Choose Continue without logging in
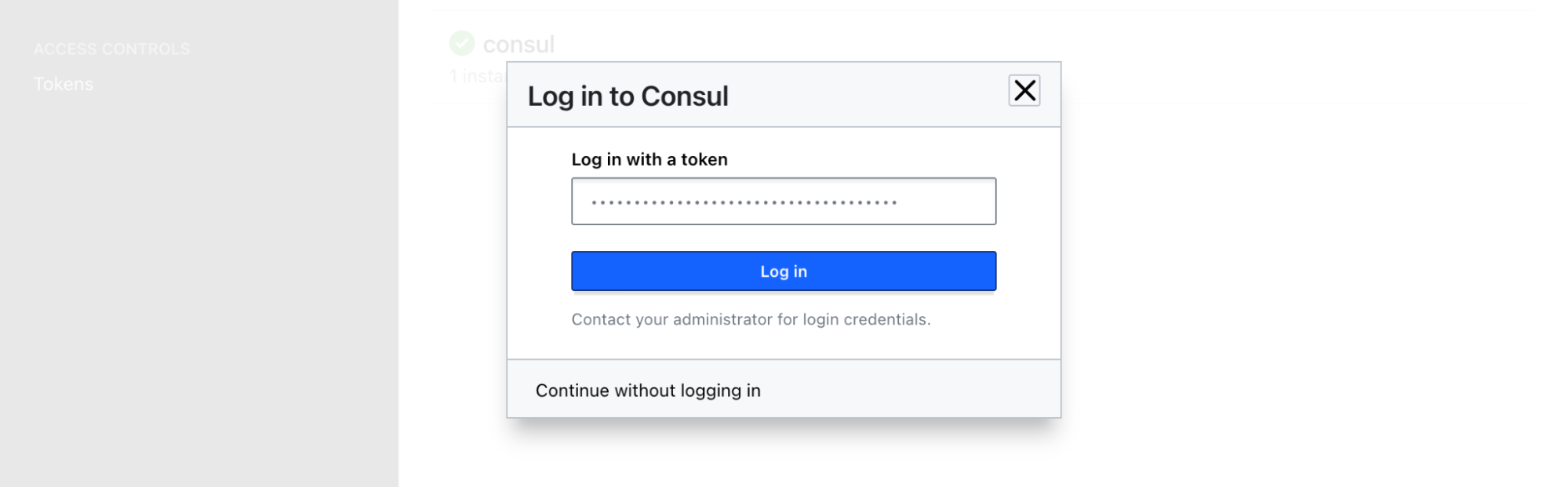 648,391
